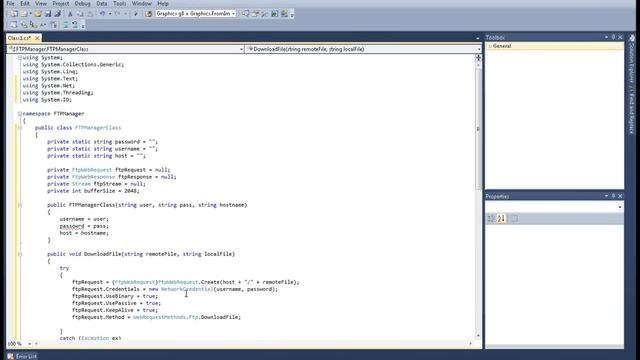Viewport: 640px width, 360px height.
Task: Expand the General group in Toolbox
Action: click(x=490, y=46)
